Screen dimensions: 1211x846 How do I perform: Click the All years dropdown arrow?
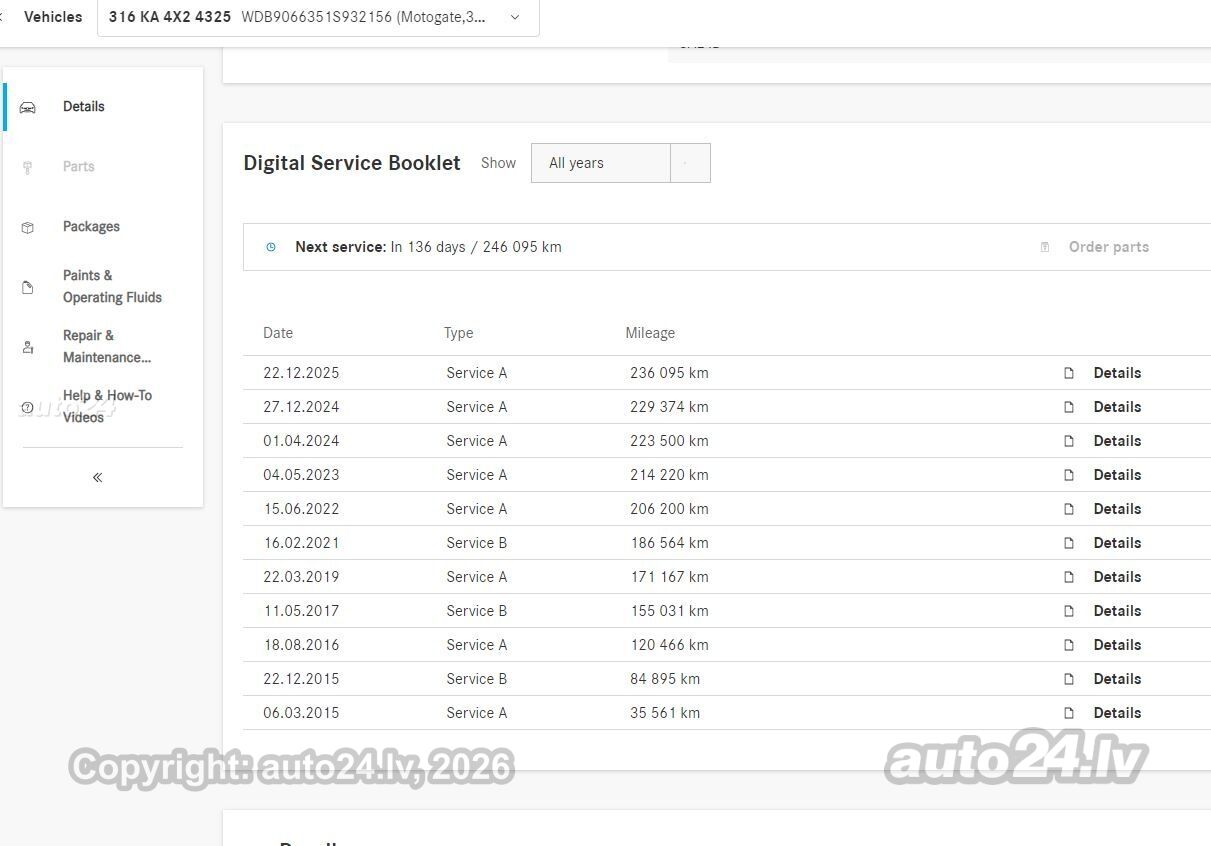coord(690,163)
